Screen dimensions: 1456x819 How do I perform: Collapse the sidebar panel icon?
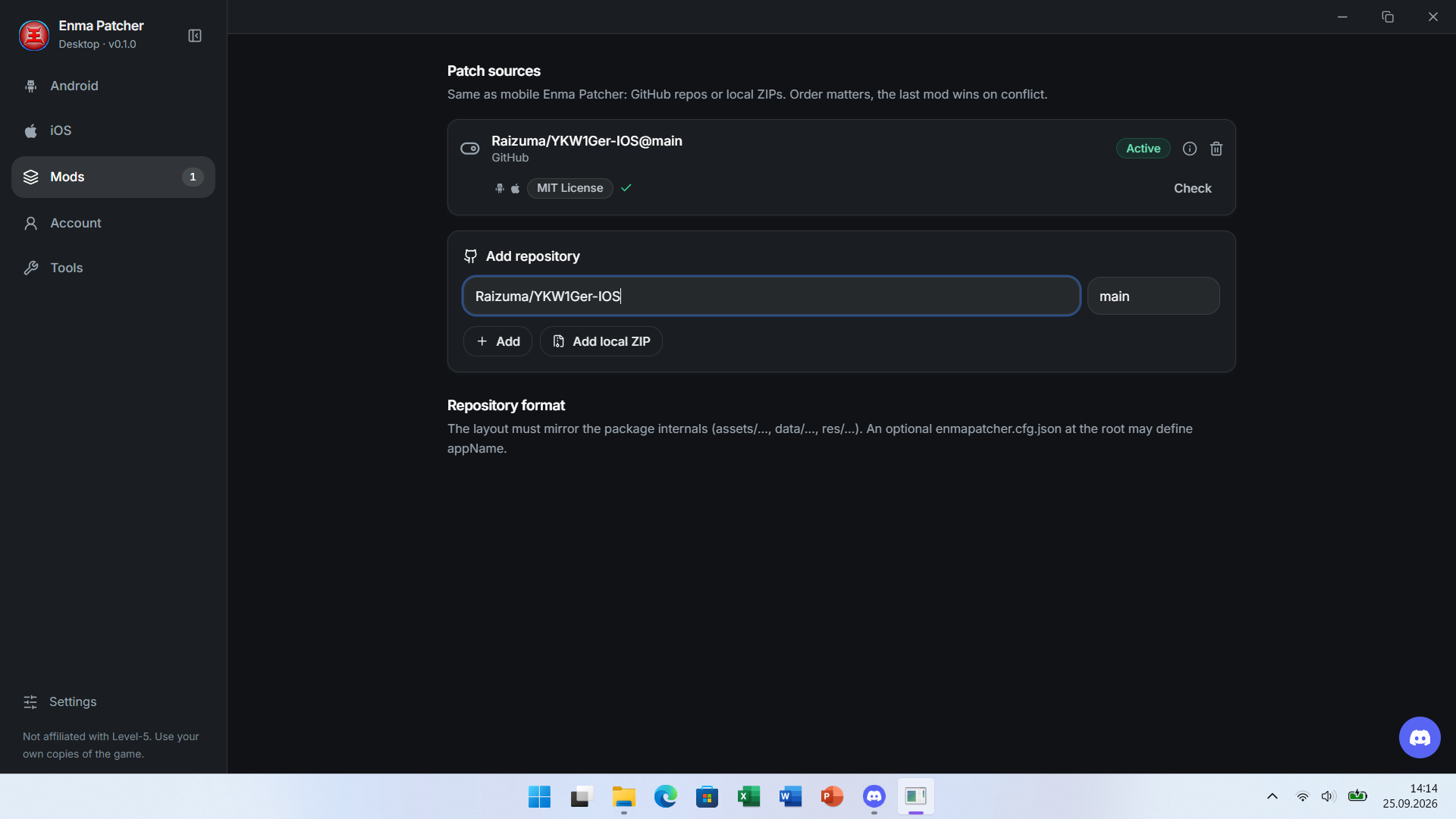point(195,36)
